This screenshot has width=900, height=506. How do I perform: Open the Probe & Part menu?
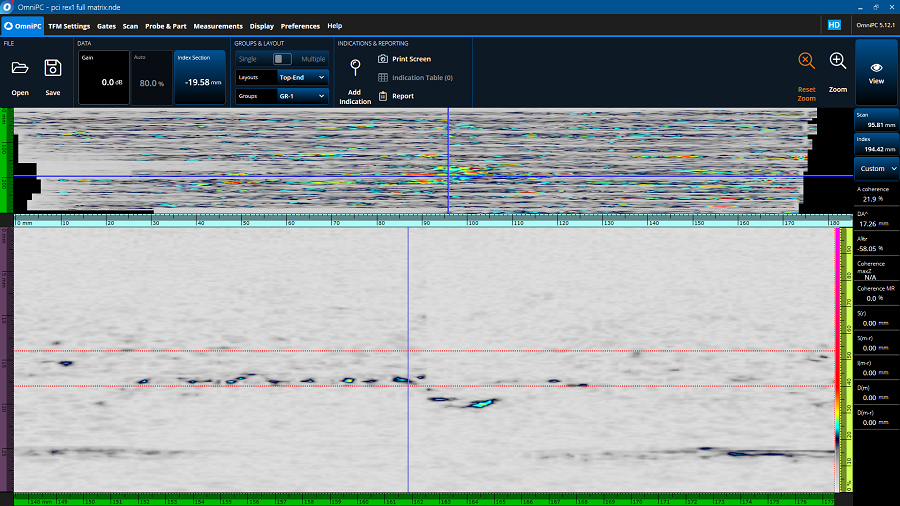coord(165,26)
